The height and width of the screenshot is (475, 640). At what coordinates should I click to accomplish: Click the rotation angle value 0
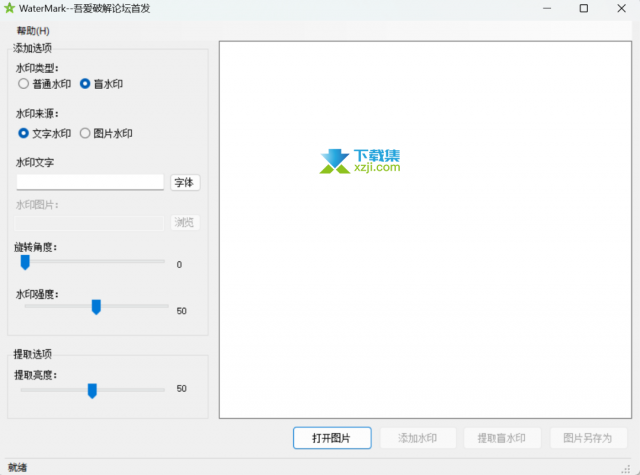(x=179, y=265)
